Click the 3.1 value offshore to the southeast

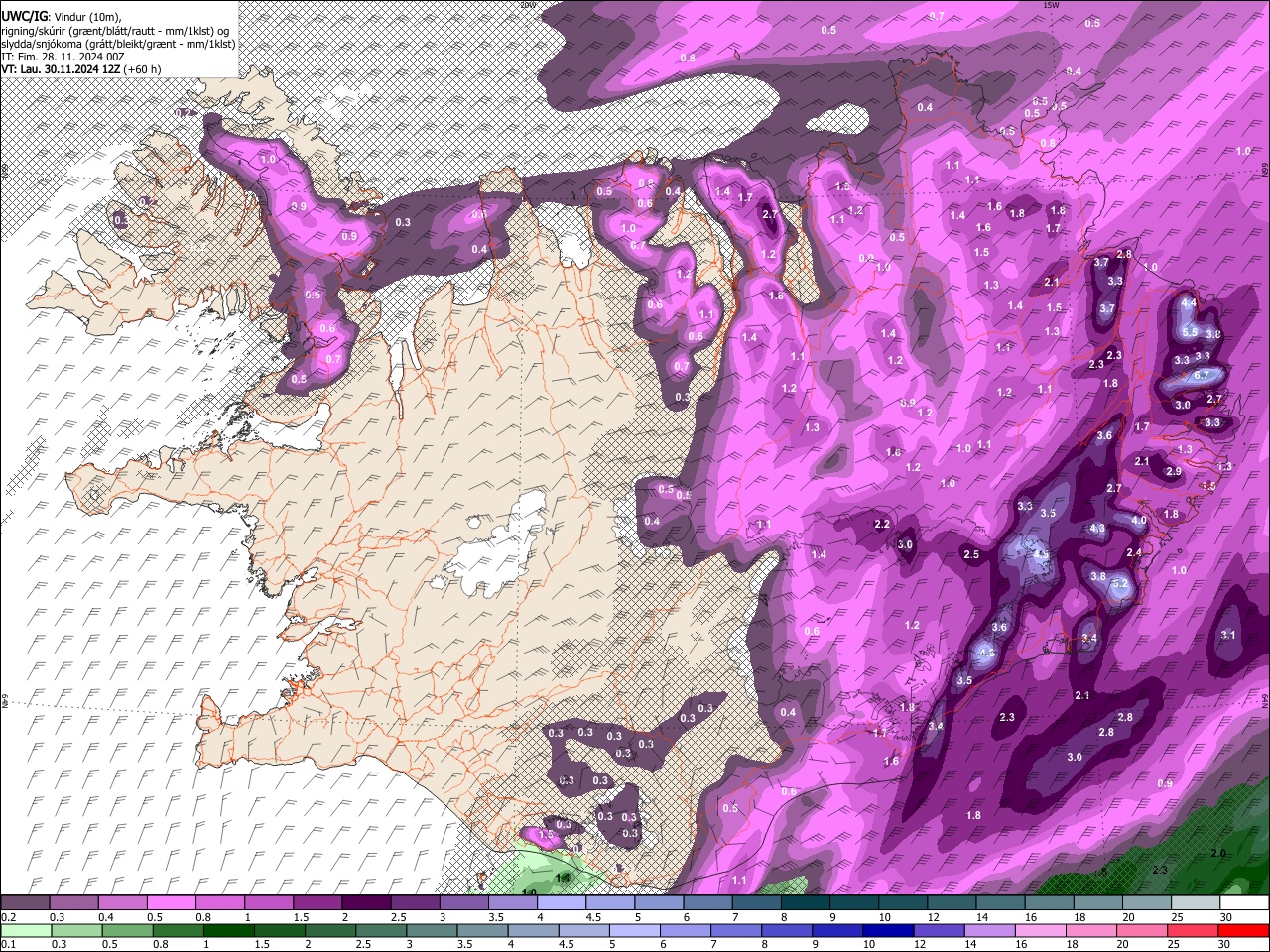pyautogui.click(x=1228, y=635)
